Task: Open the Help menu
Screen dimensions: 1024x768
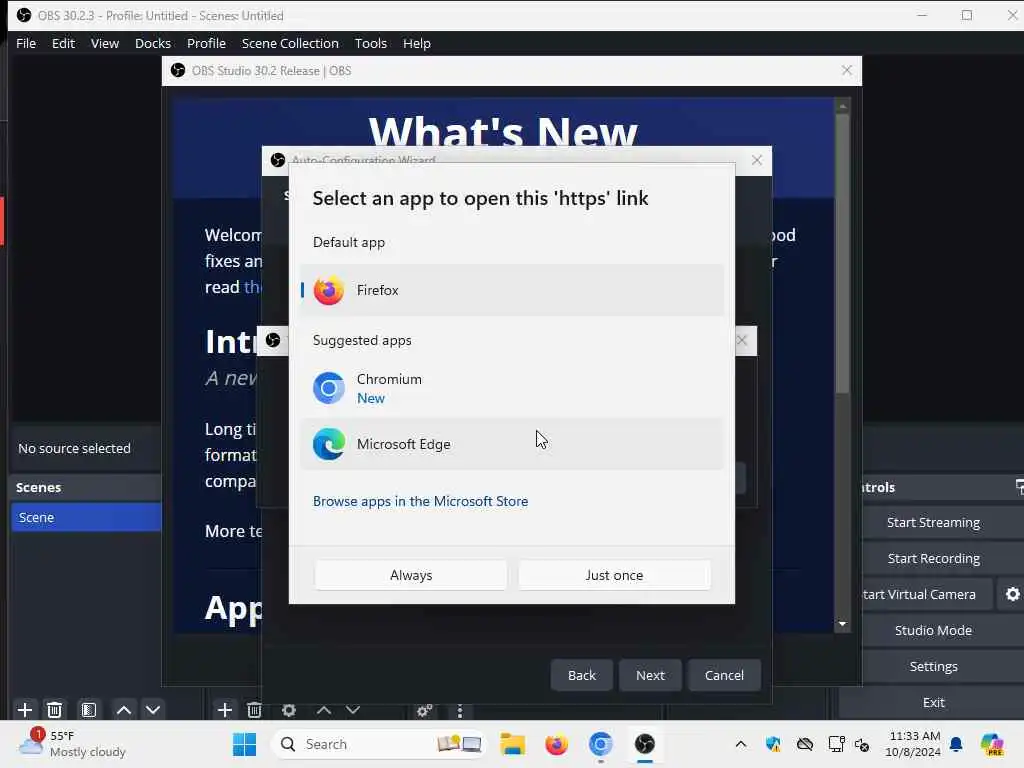Action: (x=417, y=43)
